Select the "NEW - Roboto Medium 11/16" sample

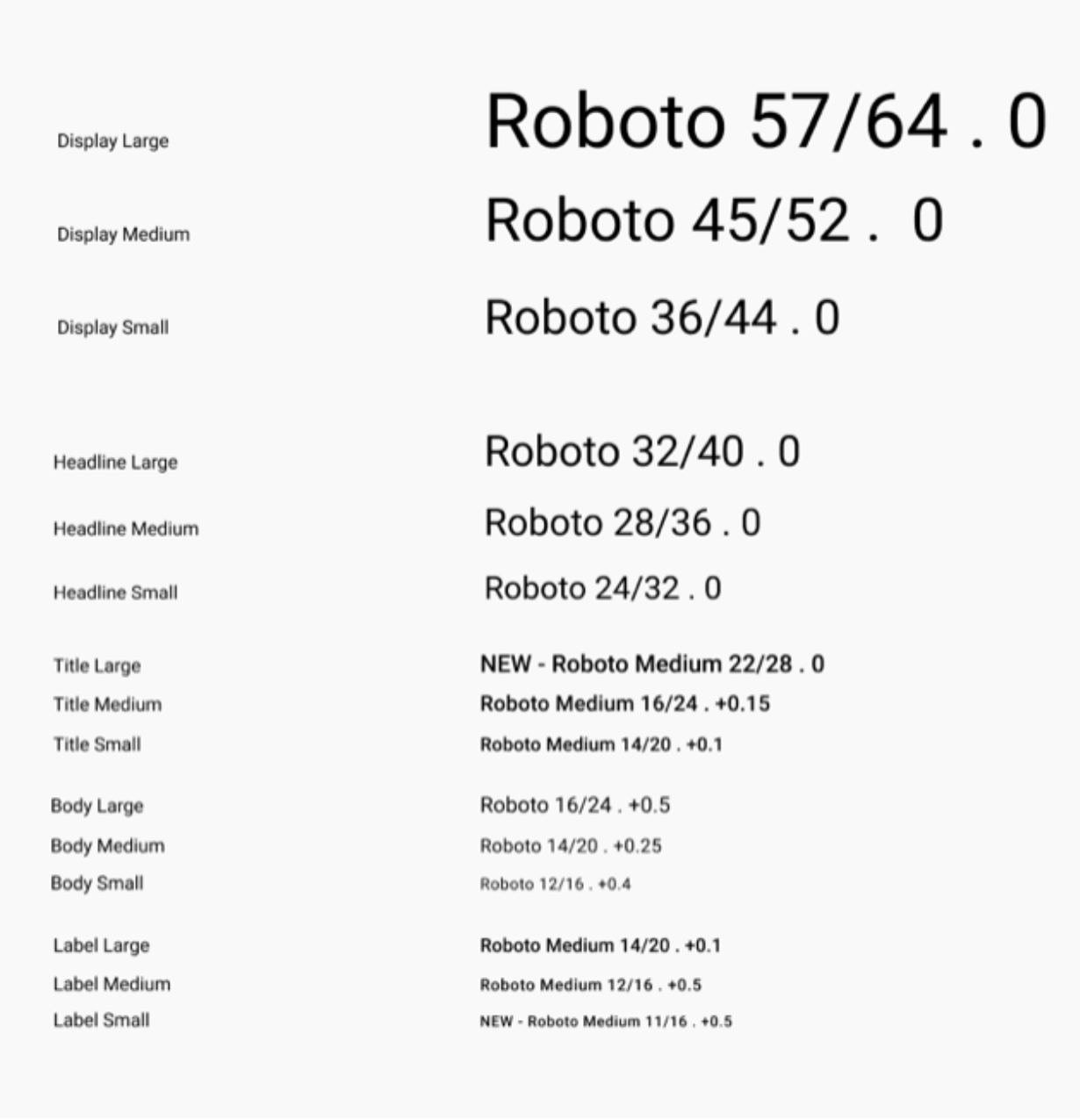(x=606, y=1021)
